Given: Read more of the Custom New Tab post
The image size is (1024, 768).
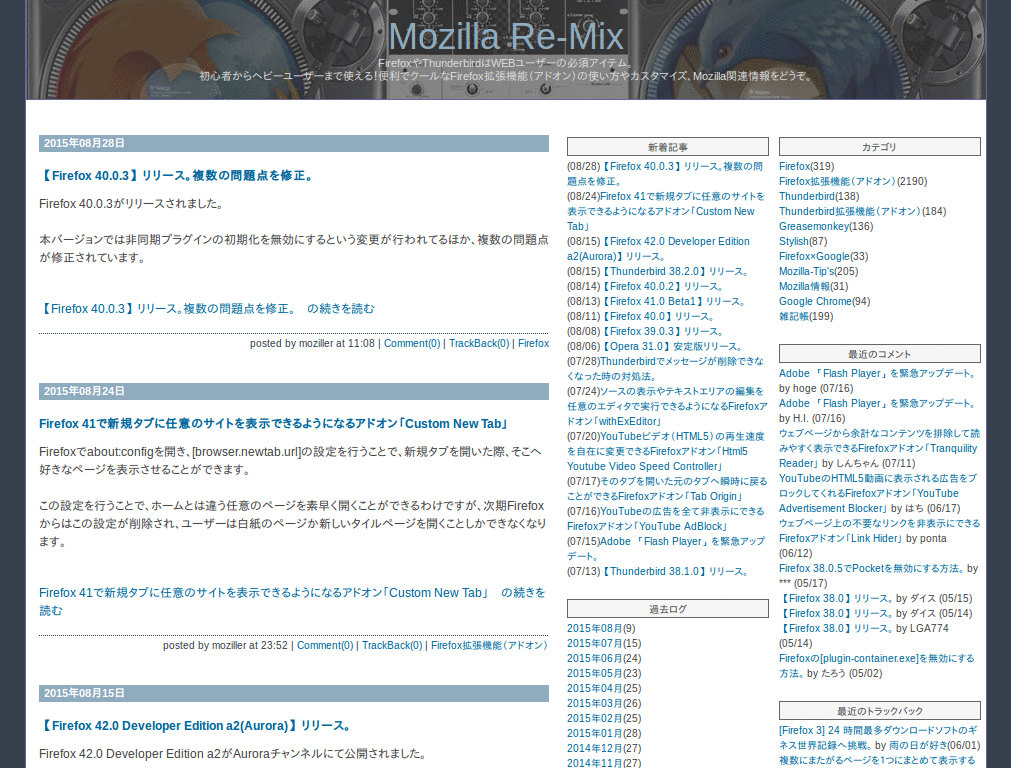Looking at the screenshot, I should pyautogui.click(x=292, y=601).
